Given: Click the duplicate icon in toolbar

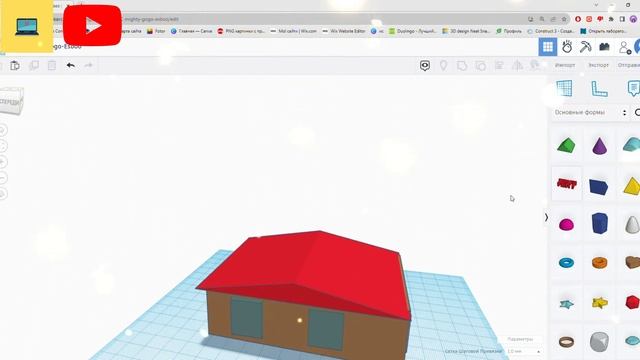Looking at the screenshot, I should [x=34, y=65].
